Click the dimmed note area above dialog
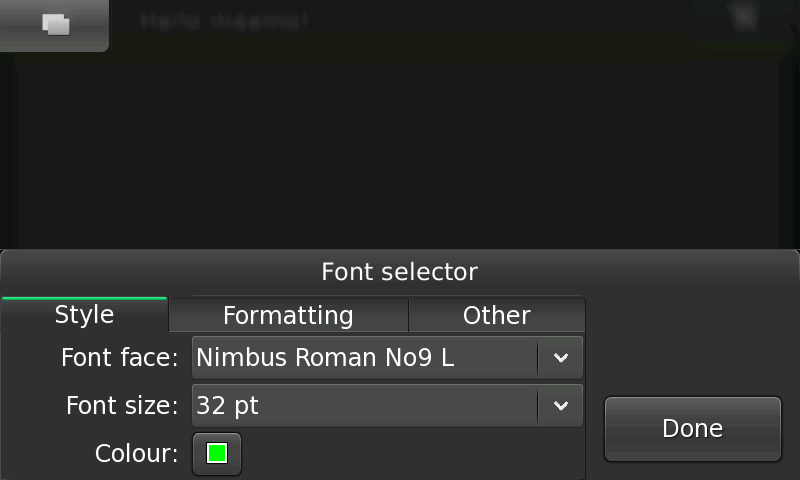 [400, 150]
